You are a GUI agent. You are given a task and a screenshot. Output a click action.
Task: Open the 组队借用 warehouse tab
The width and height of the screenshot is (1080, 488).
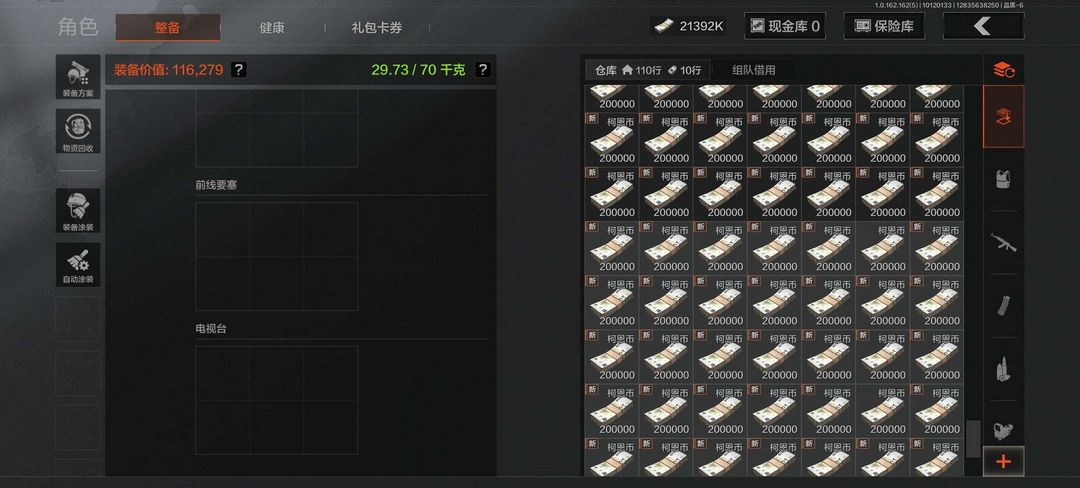(x=754, y=70)
